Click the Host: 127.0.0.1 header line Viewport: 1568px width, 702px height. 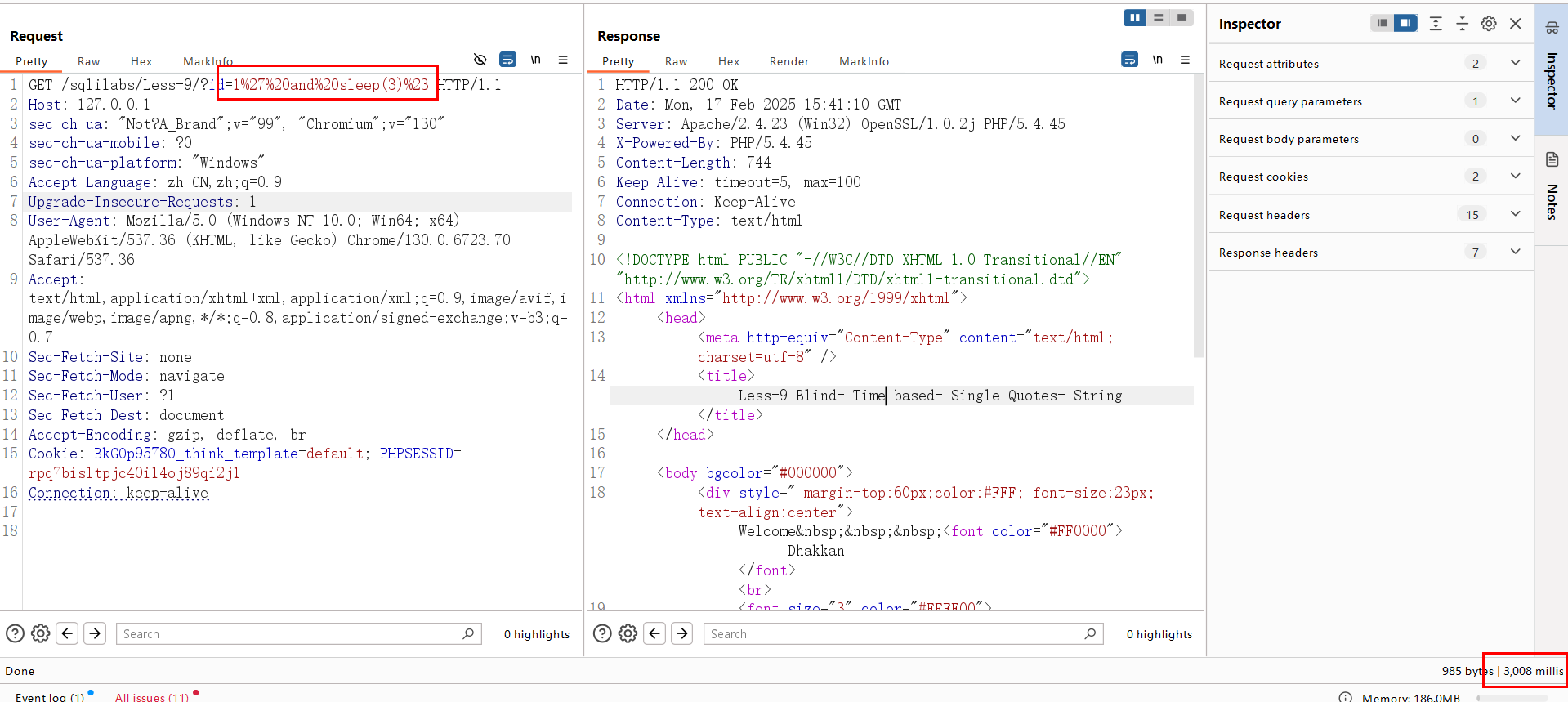[89, 105]
